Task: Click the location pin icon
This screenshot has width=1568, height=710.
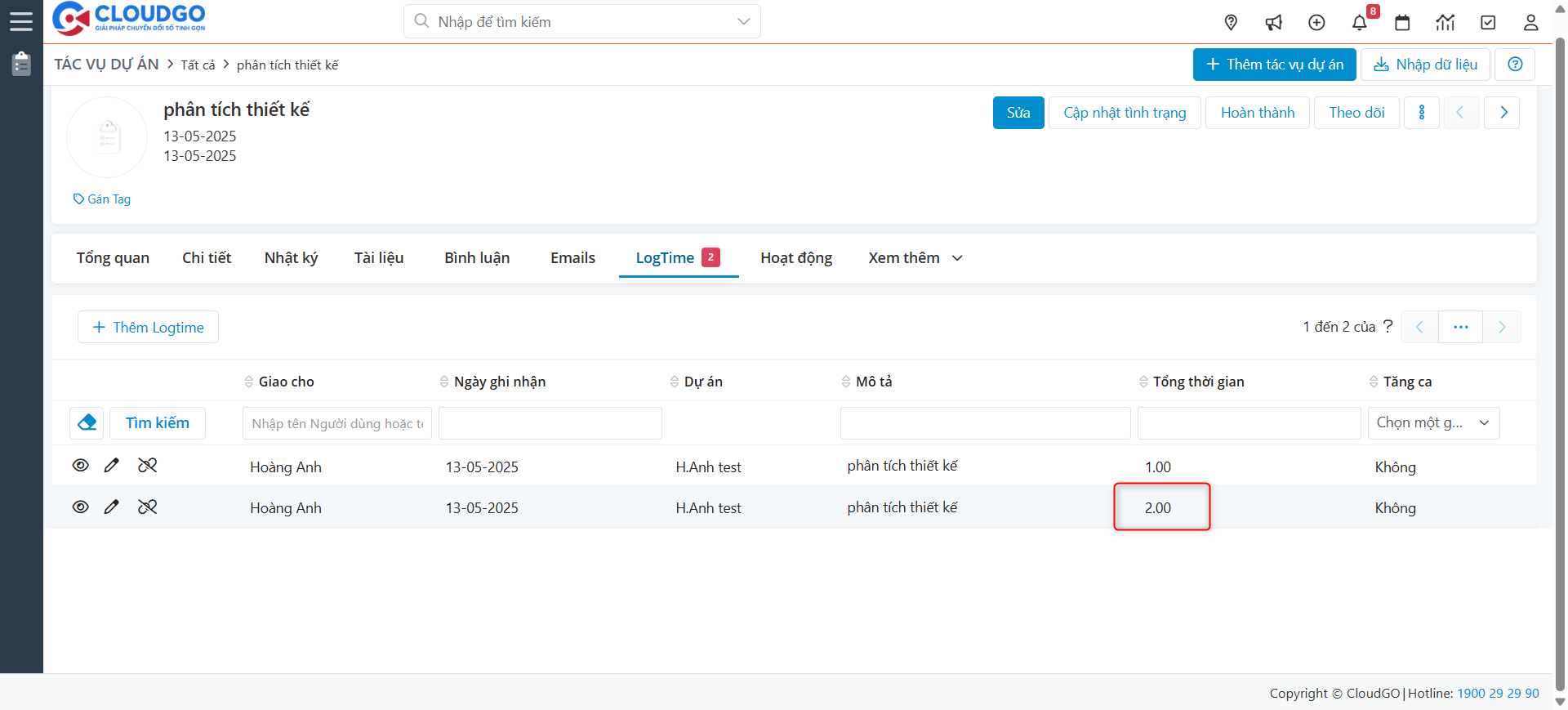Action: coord(1231,22)
